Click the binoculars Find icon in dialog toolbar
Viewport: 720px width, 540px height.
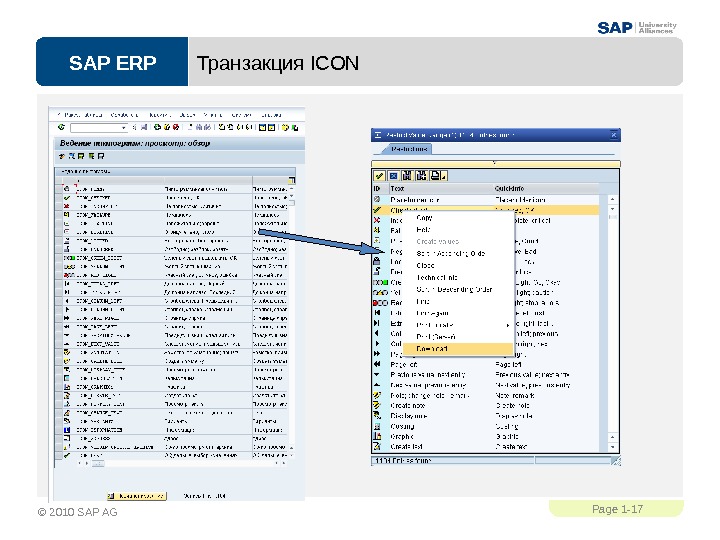(x=407, y=176)
